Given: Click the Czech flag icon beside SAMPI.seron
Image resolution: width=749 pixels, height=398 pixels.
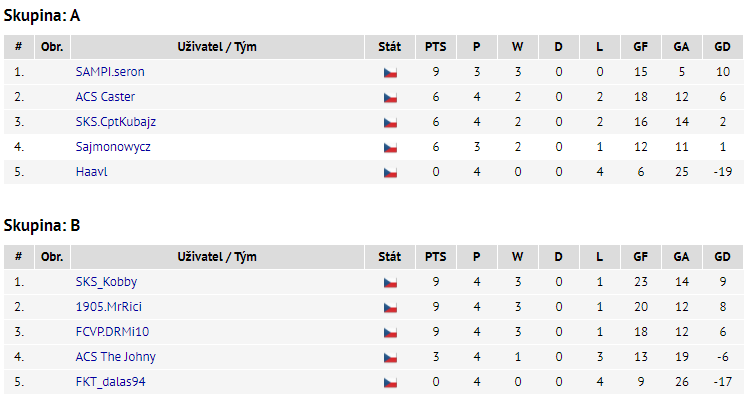Looking at the screenshot, I should (390, 73).
